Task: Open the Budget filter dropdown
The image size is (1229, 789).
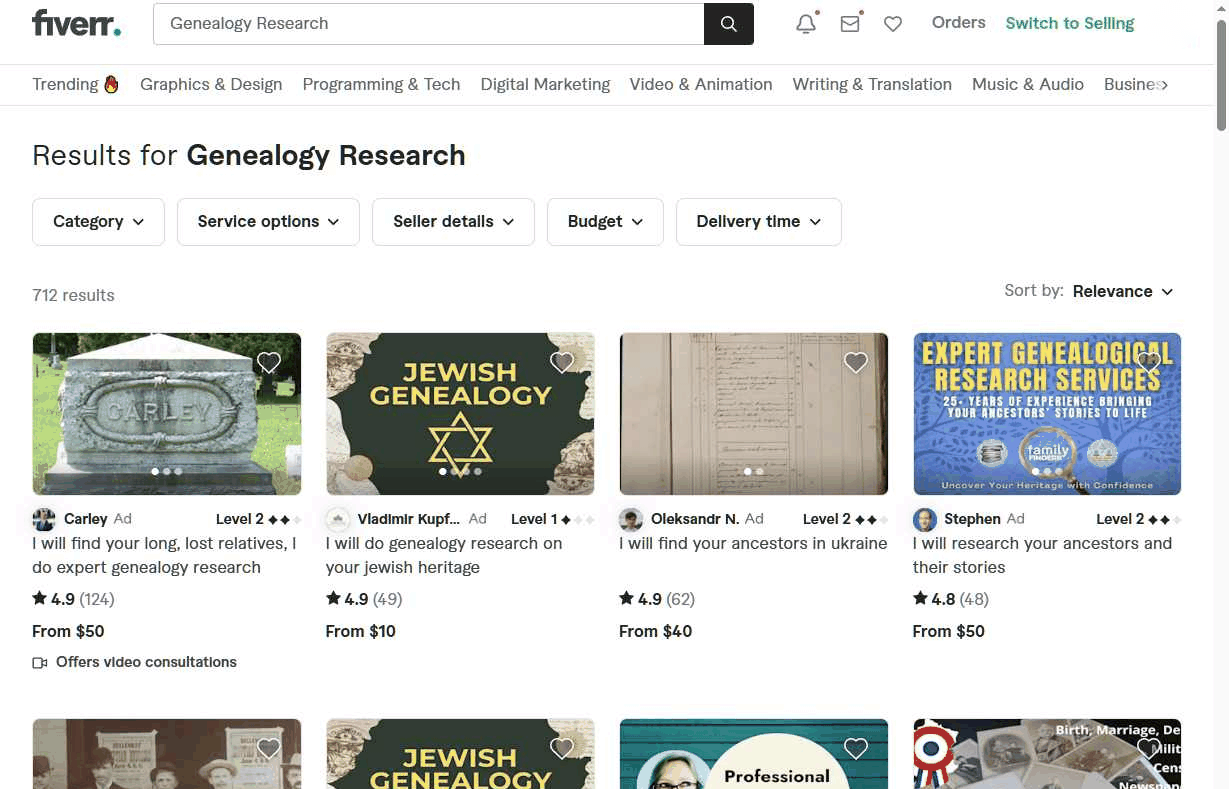Action: tap(605, 221)
